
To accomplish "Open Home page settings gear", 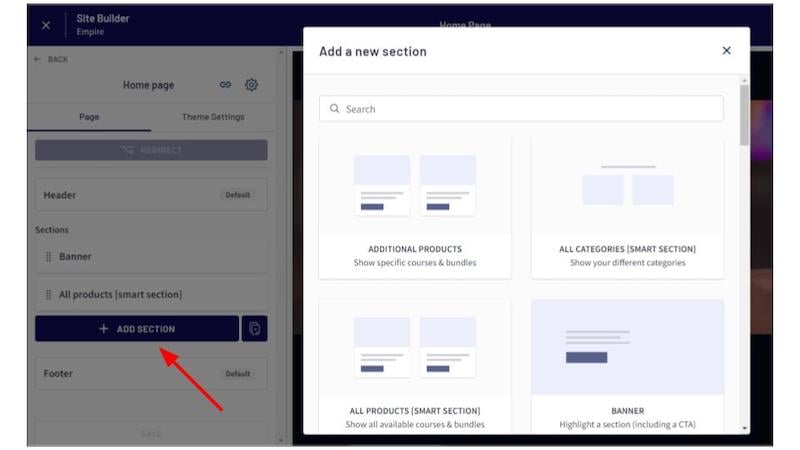I will point(251,85).
